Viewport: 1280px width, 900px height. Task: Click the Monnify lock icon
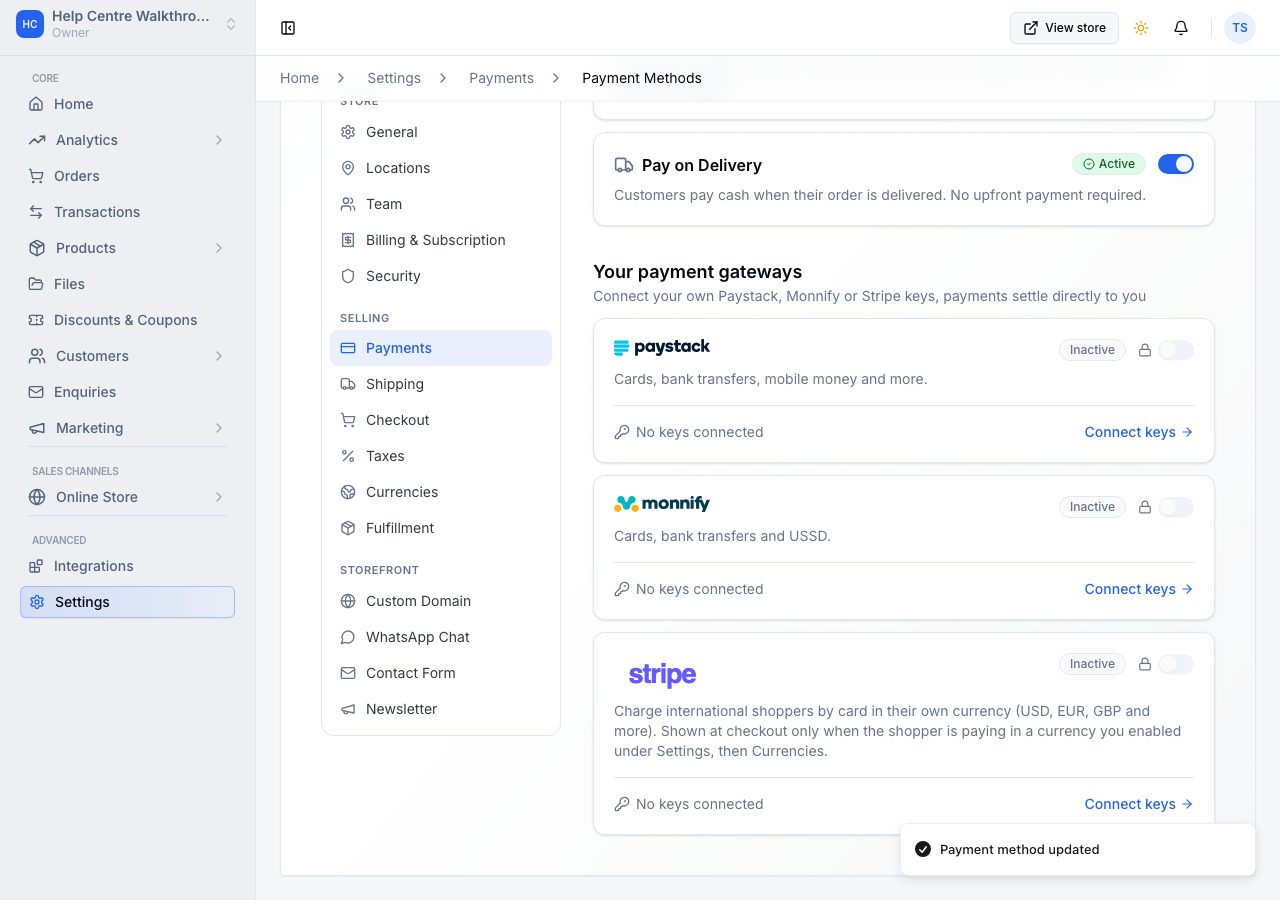(1145, 507)
